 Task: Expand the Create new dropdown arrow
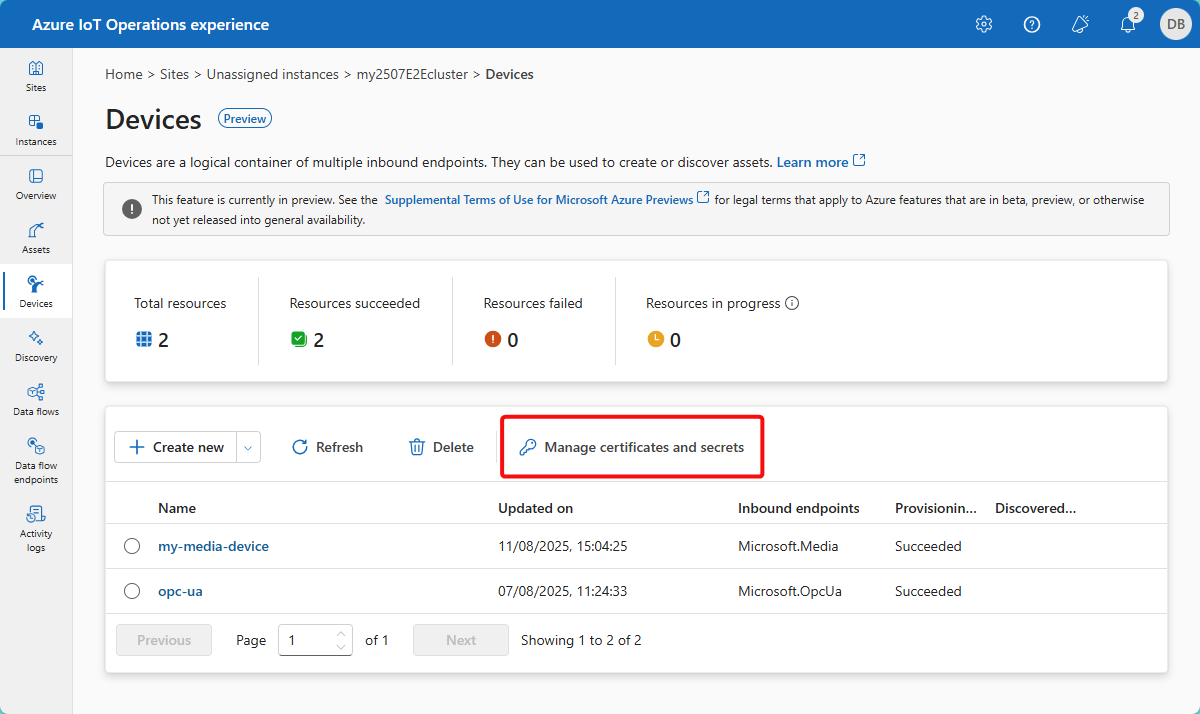pyautogui.click(x=249, y=448)
